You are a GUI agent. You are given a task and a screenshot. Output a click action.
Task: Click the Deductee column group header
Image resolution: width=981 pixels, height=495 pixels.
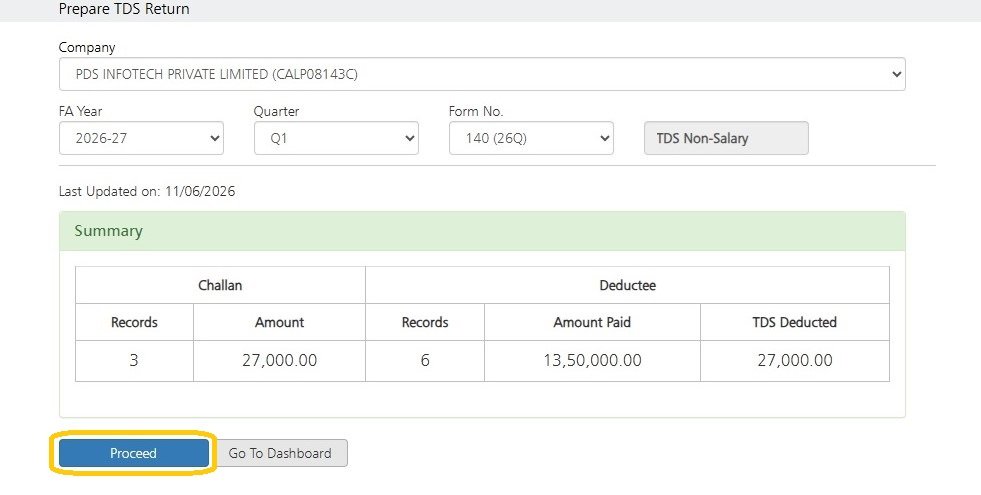pyautogui.click(x=628, y=285)
